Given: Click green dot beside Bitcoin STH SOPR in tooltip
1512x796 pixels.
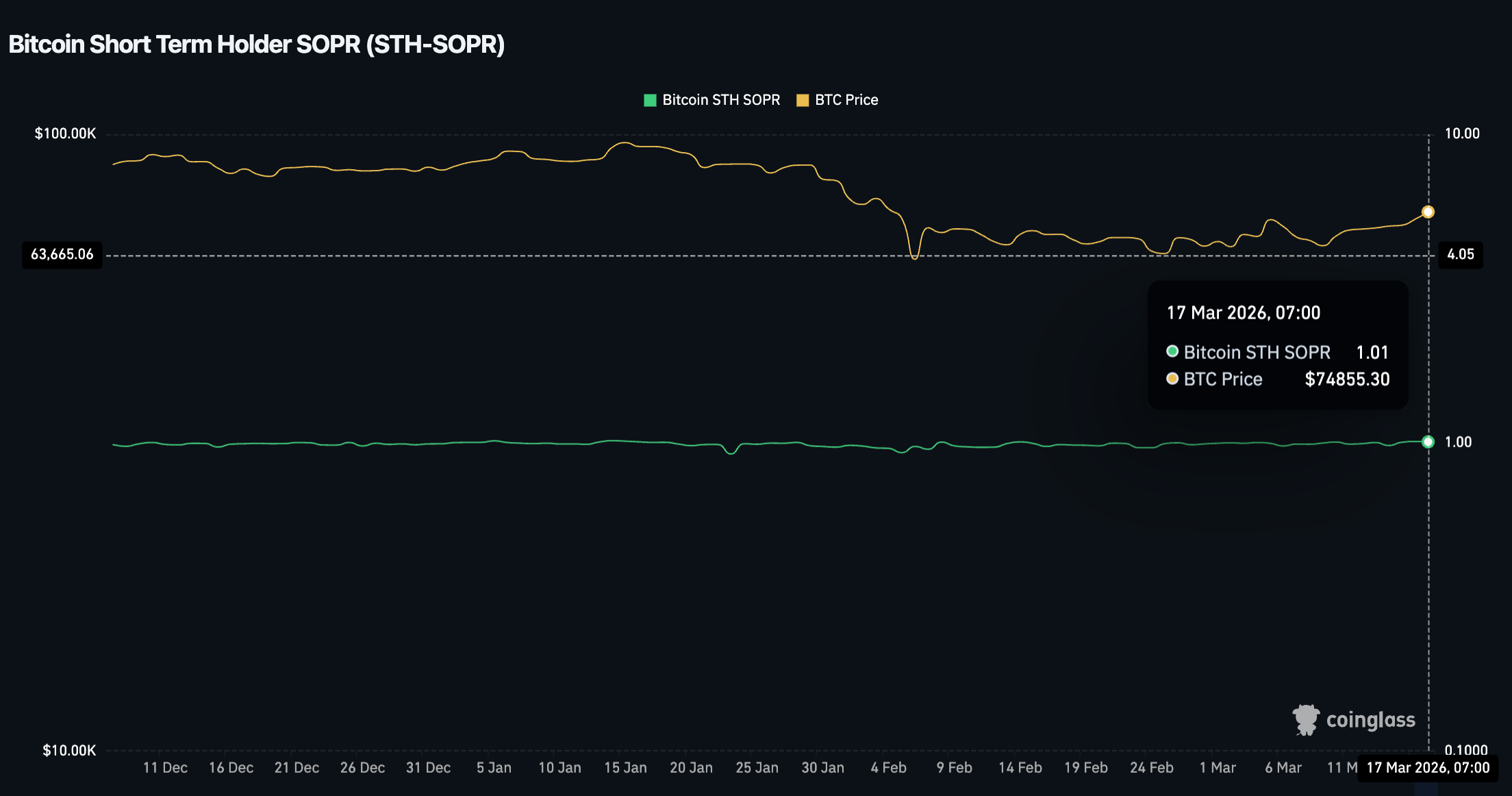Looking at the screenshot, I should point(1172,351).
